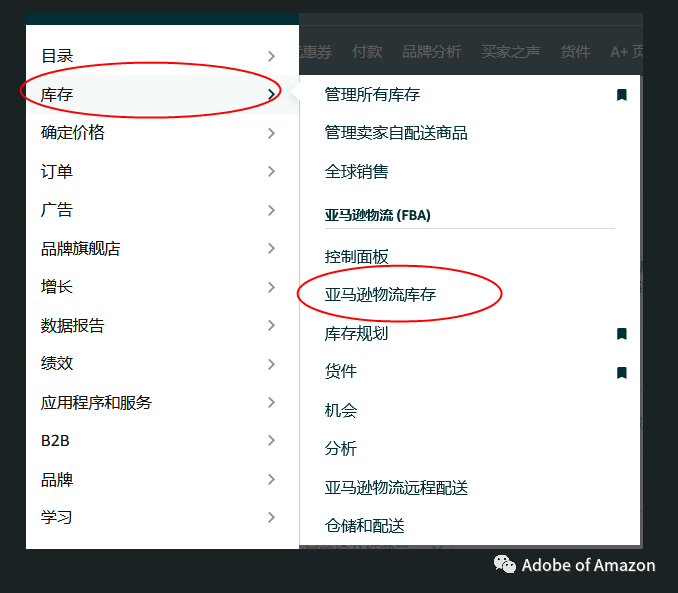Select 付款 in the top bar

(367, 52)
